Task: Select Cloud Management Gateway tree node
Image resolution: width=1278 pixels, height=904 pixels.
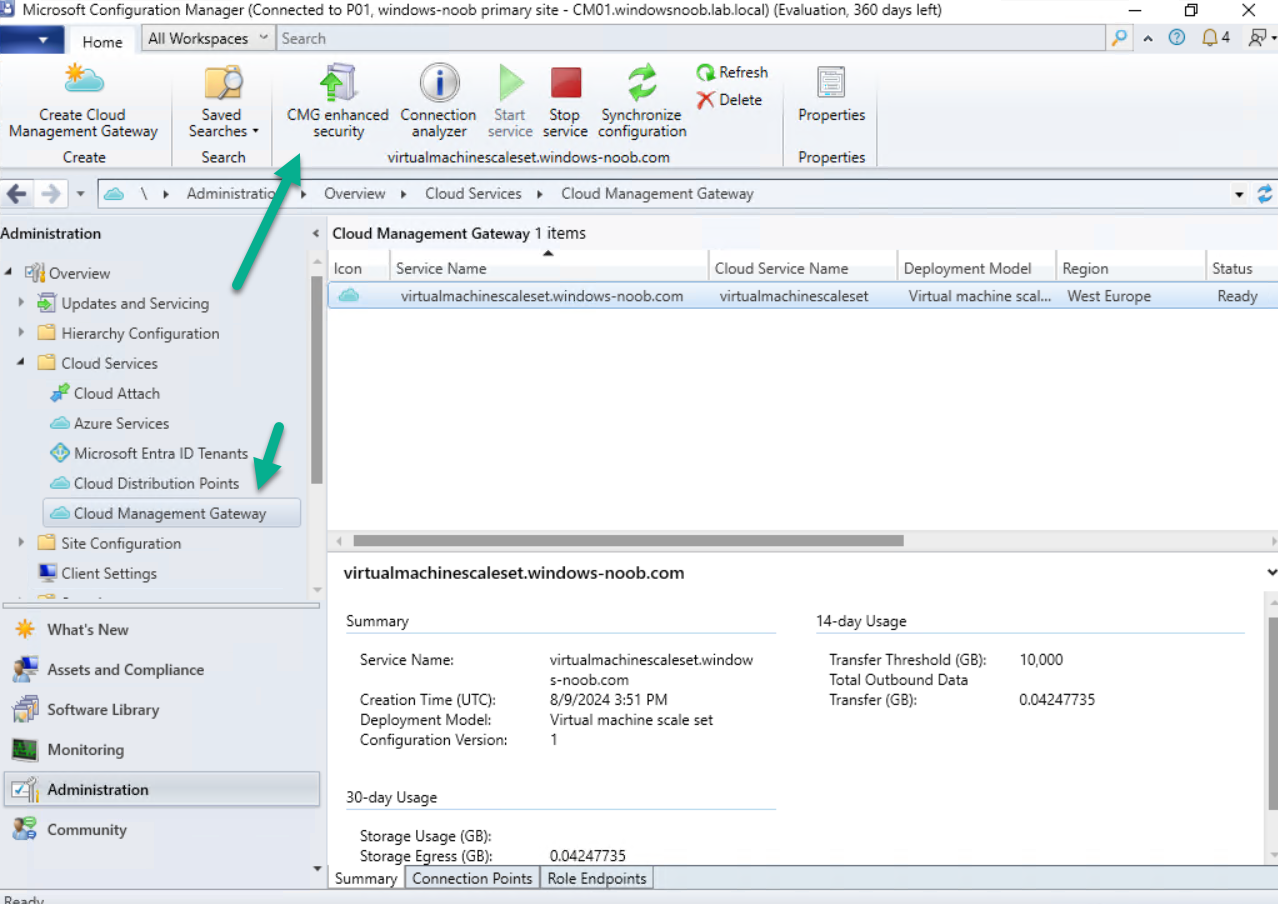Action: [x=172, y=513]
